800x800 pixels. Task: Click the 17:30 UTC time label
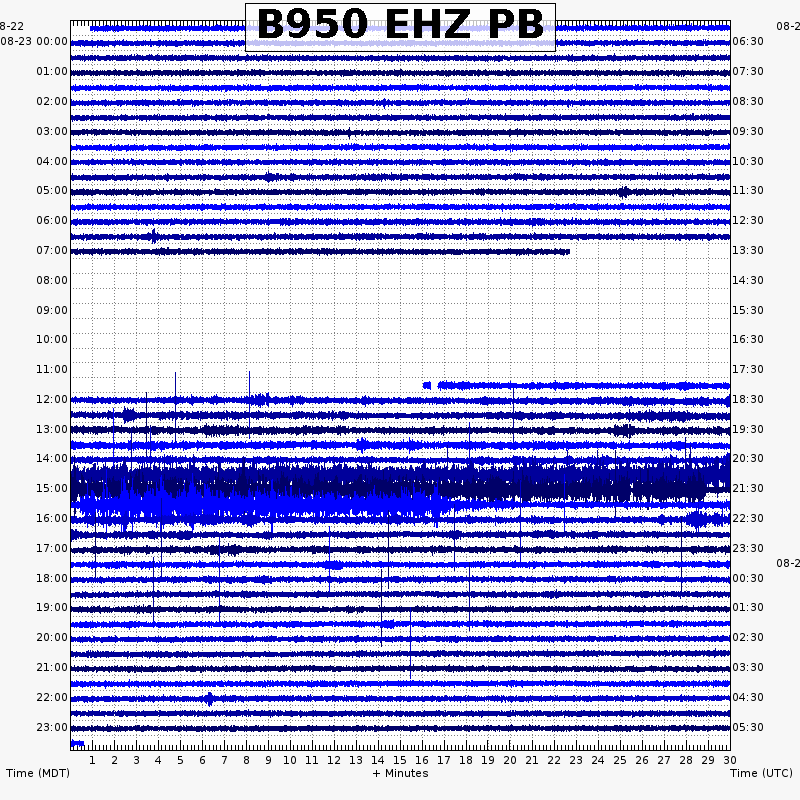(748, 369)
